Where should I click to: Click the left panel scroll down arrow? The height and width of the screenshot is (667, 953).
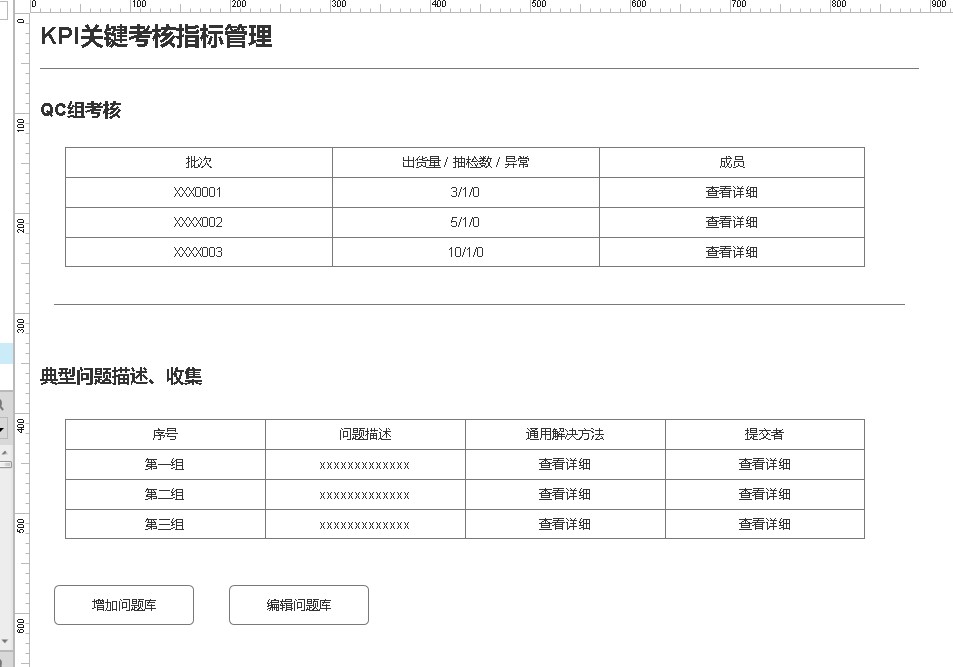pos(4,640)
